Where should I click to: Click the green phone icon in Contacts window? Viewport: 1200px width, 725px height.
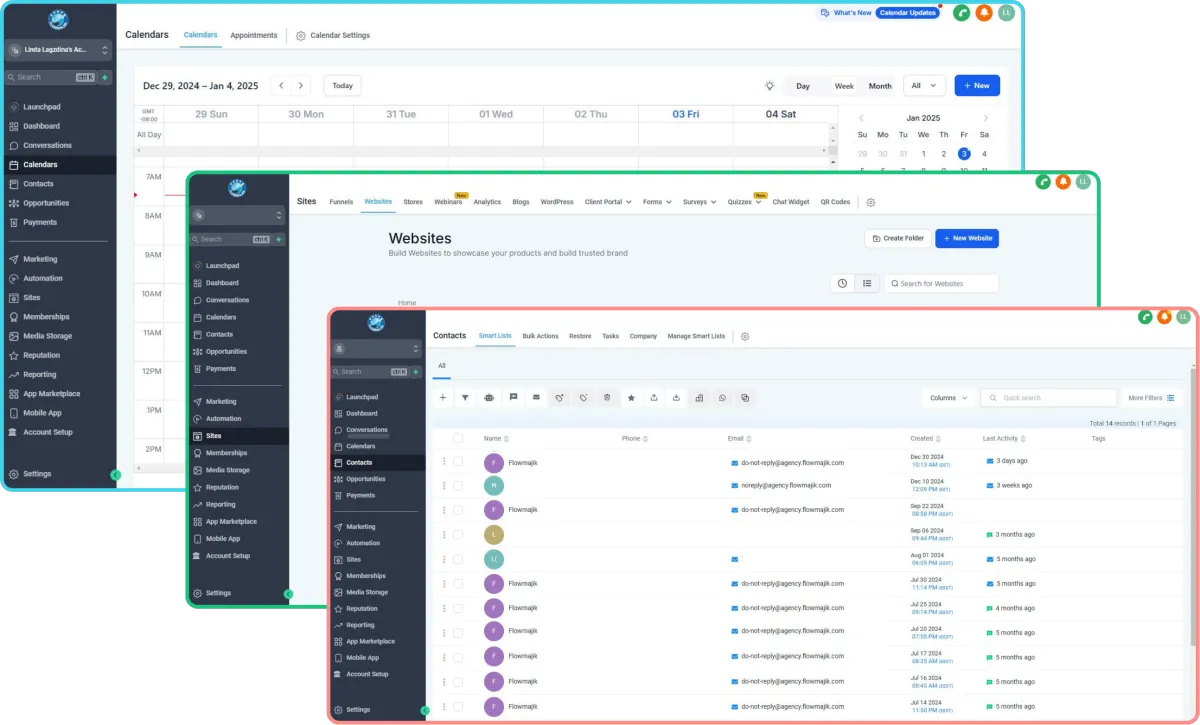(x=1146, y=317)
